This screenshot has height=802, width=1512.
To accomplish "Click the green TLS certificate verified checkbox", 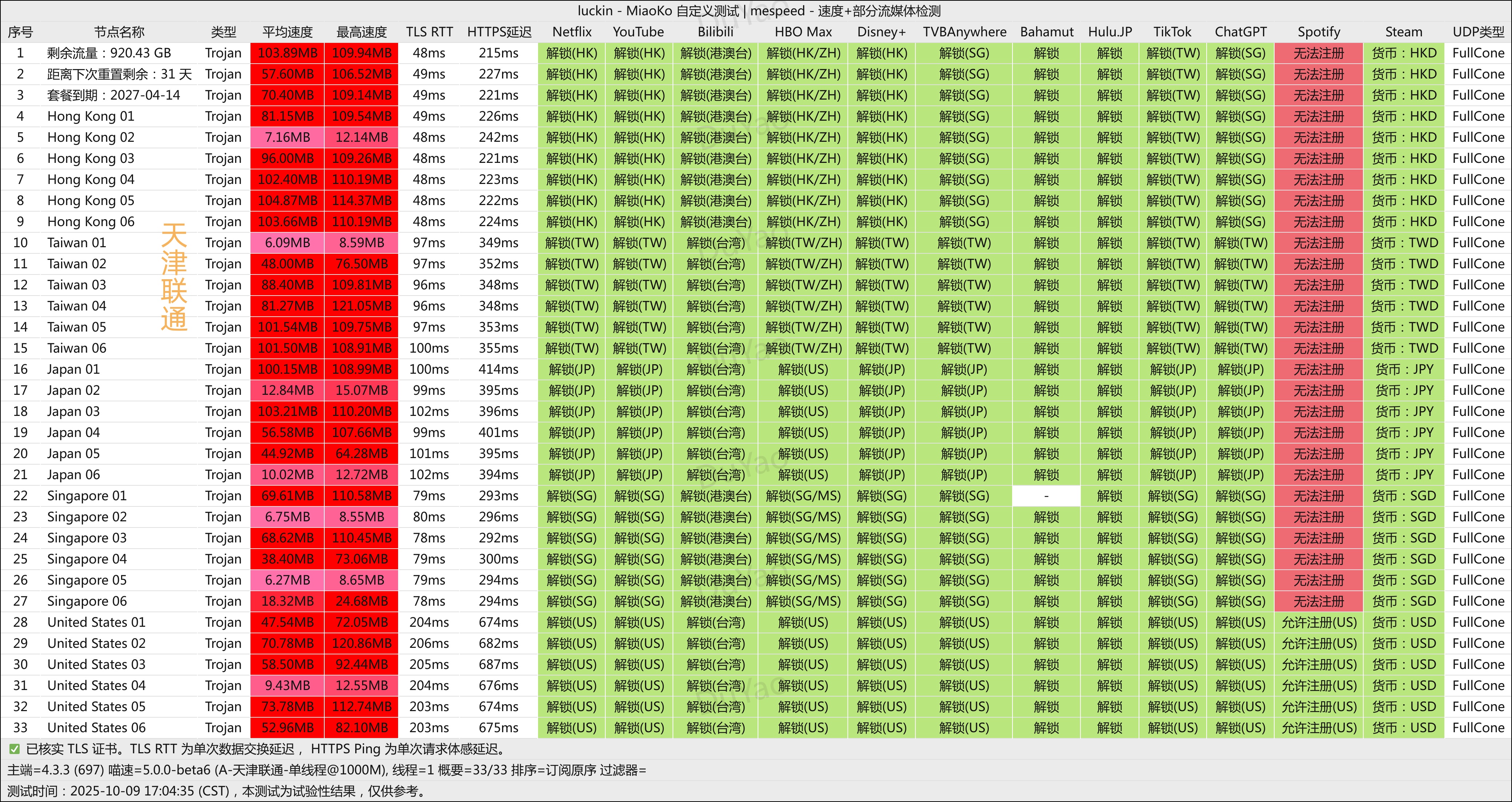I will 14,749.
